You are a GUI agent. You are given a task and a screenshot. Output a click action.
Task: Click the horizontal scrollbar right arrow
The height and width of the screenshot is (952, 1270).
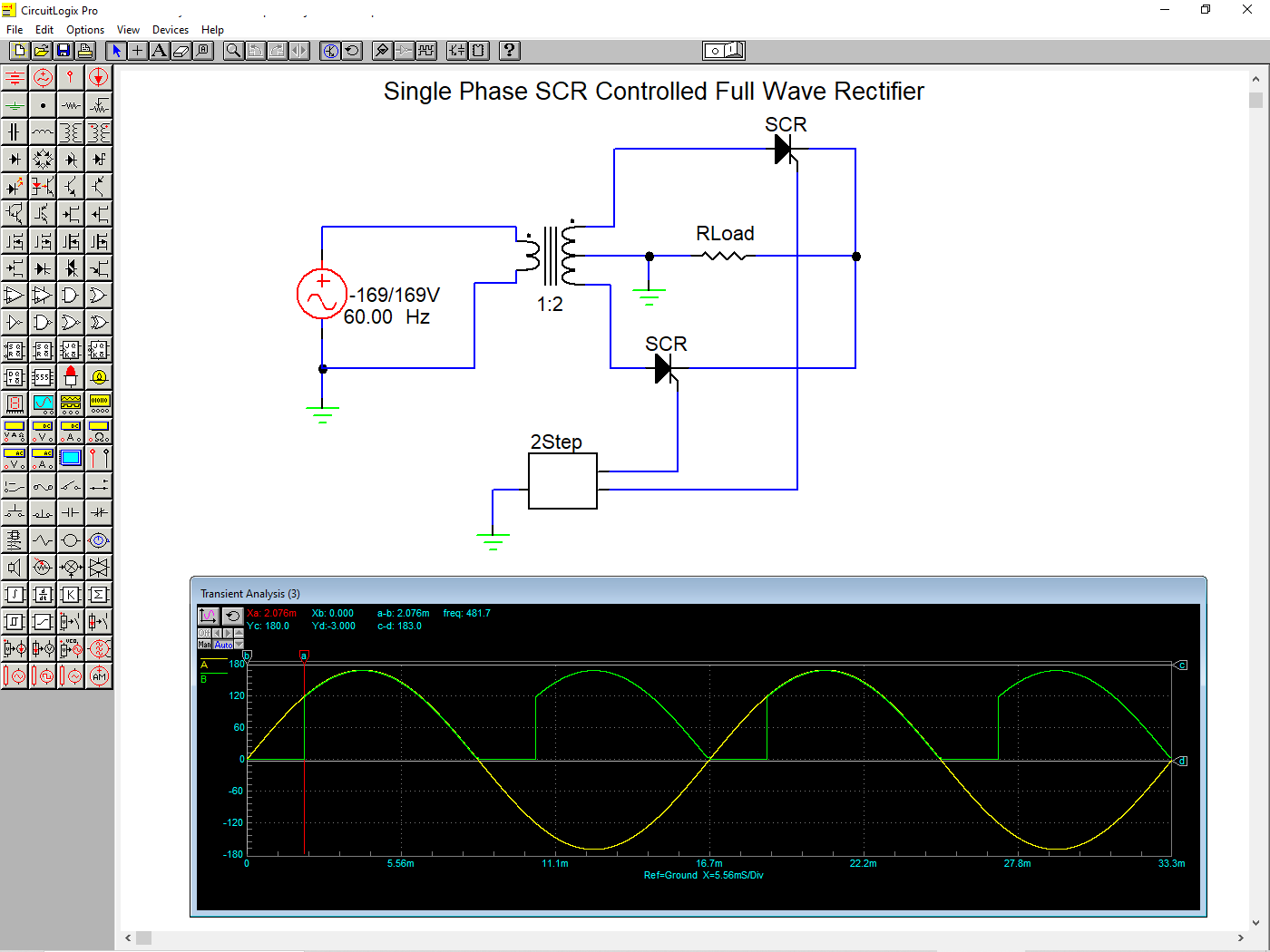click(1240, 937)
